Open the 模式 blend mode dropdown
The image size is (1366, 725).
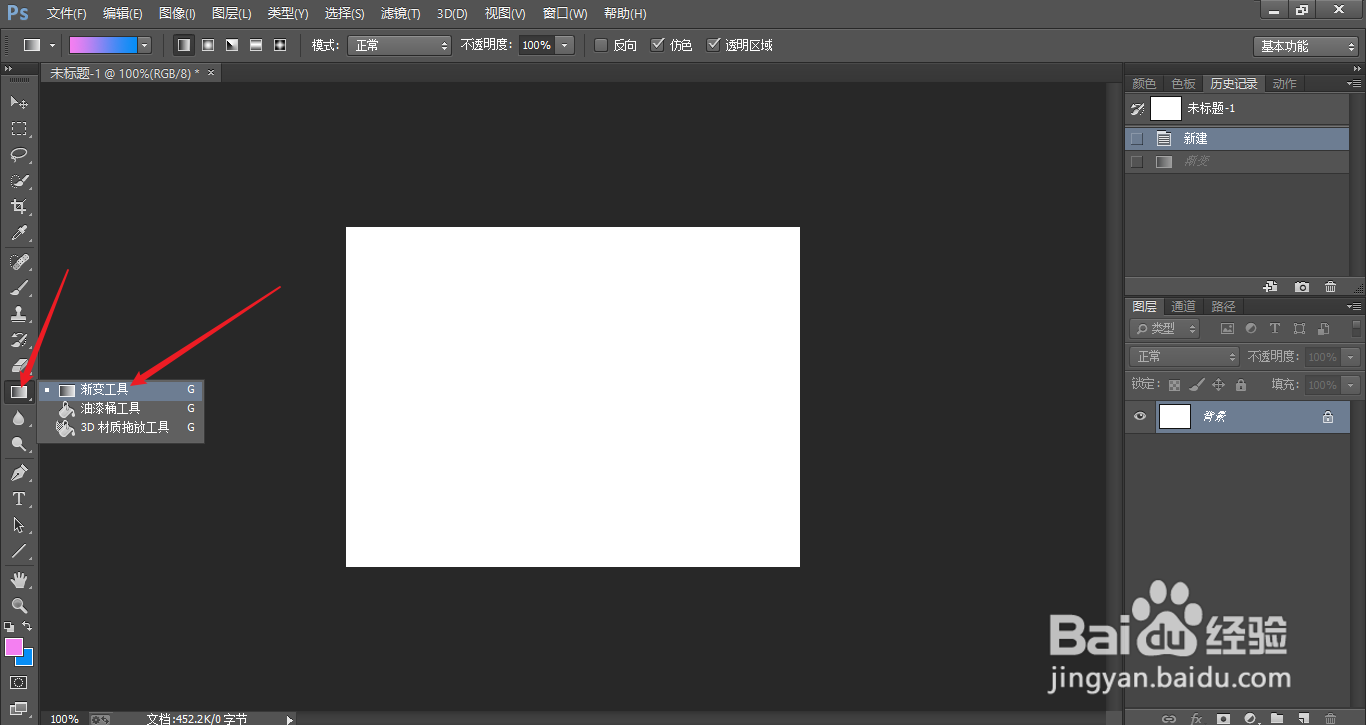click(x=399, y=45)
